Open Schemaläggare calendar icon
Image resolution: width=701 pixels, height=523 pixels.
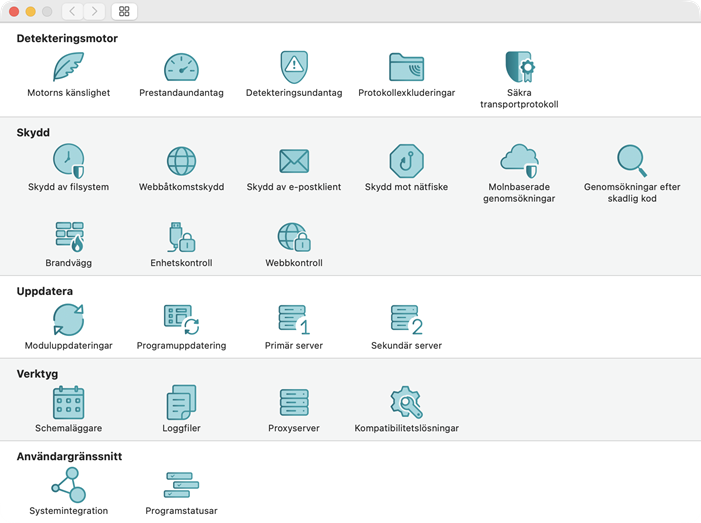[x=68, y=402]
